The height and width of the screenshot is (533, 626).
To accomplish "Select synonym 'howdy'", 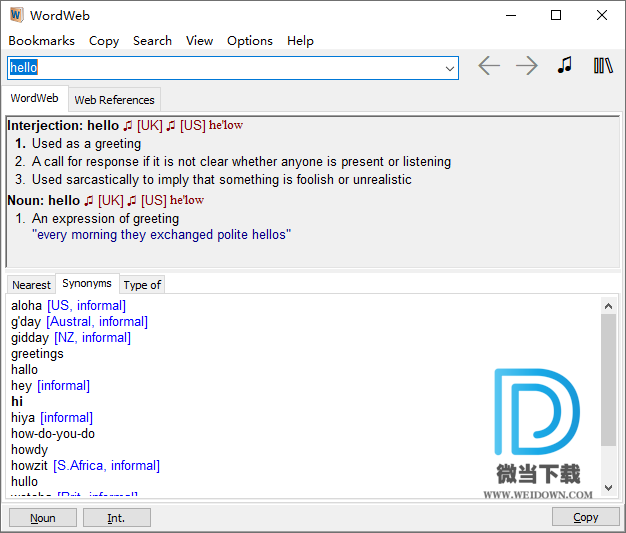I will [x=30, y=450].
